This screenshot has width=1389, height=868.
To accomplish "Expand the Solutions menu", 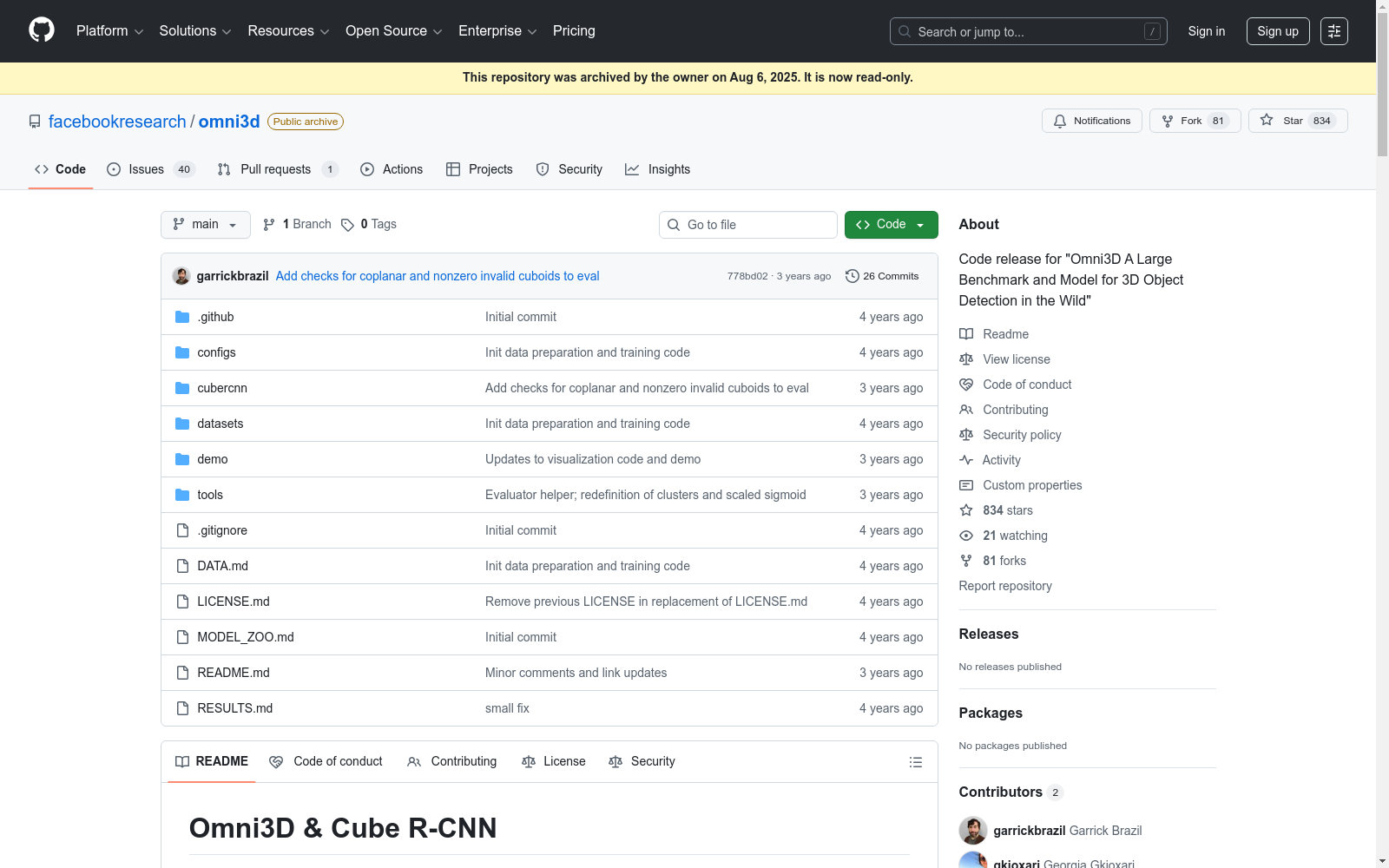I will [195, 31].
